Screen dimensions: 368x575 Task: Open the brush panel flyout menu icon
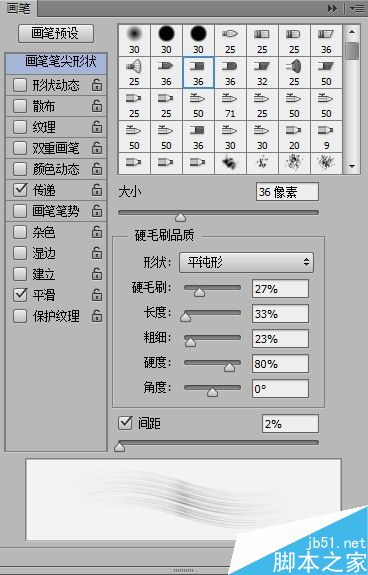pyautogui.click(x=357, y=8)
